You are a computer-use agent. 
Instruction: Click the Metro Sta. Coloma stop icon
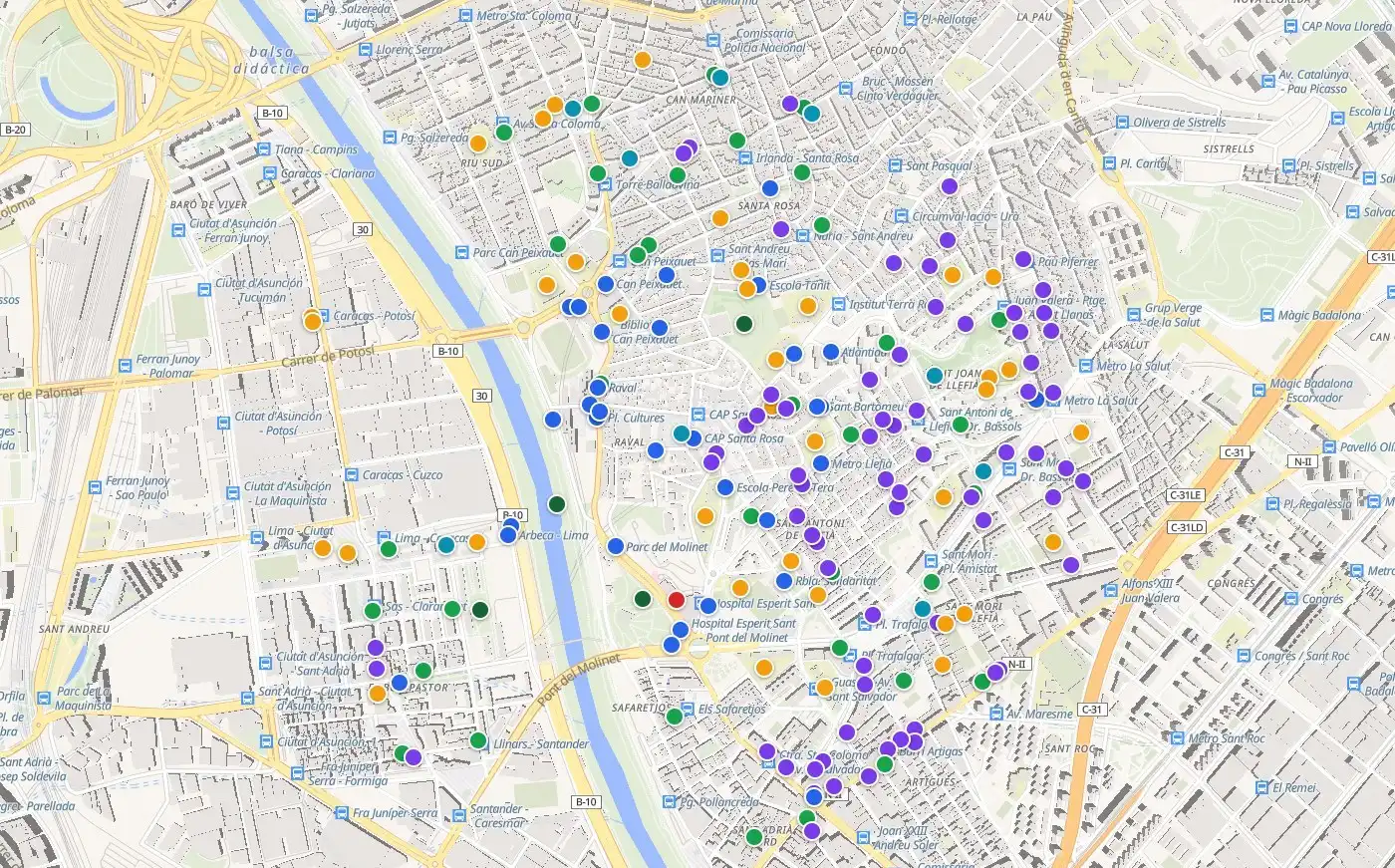point(464,16)
